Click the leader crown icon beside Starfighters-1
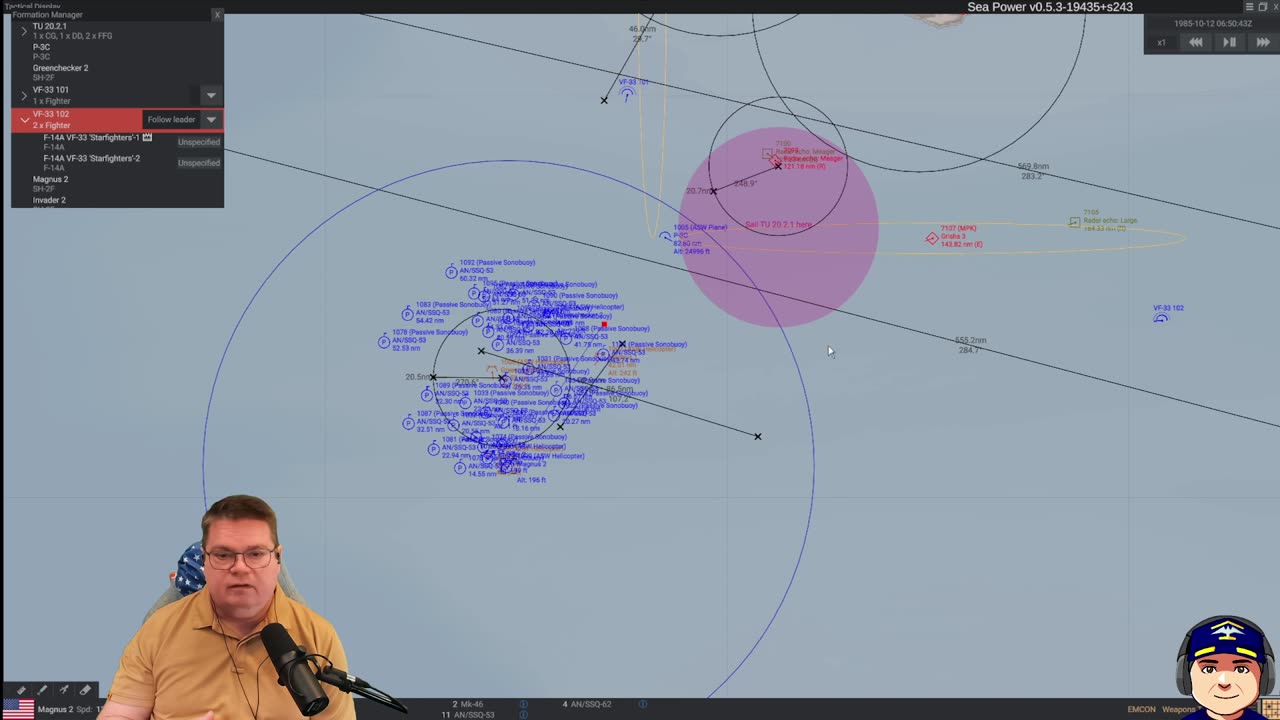The width and height of the screenshot is (1280, 720). point(148,136)
